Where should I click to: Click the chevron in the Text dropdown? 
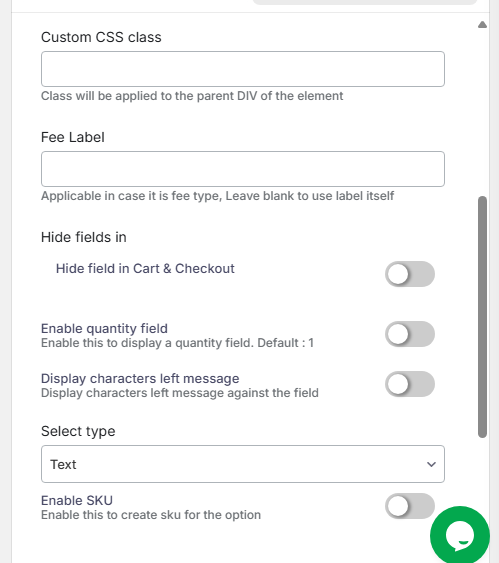[431, 464]
